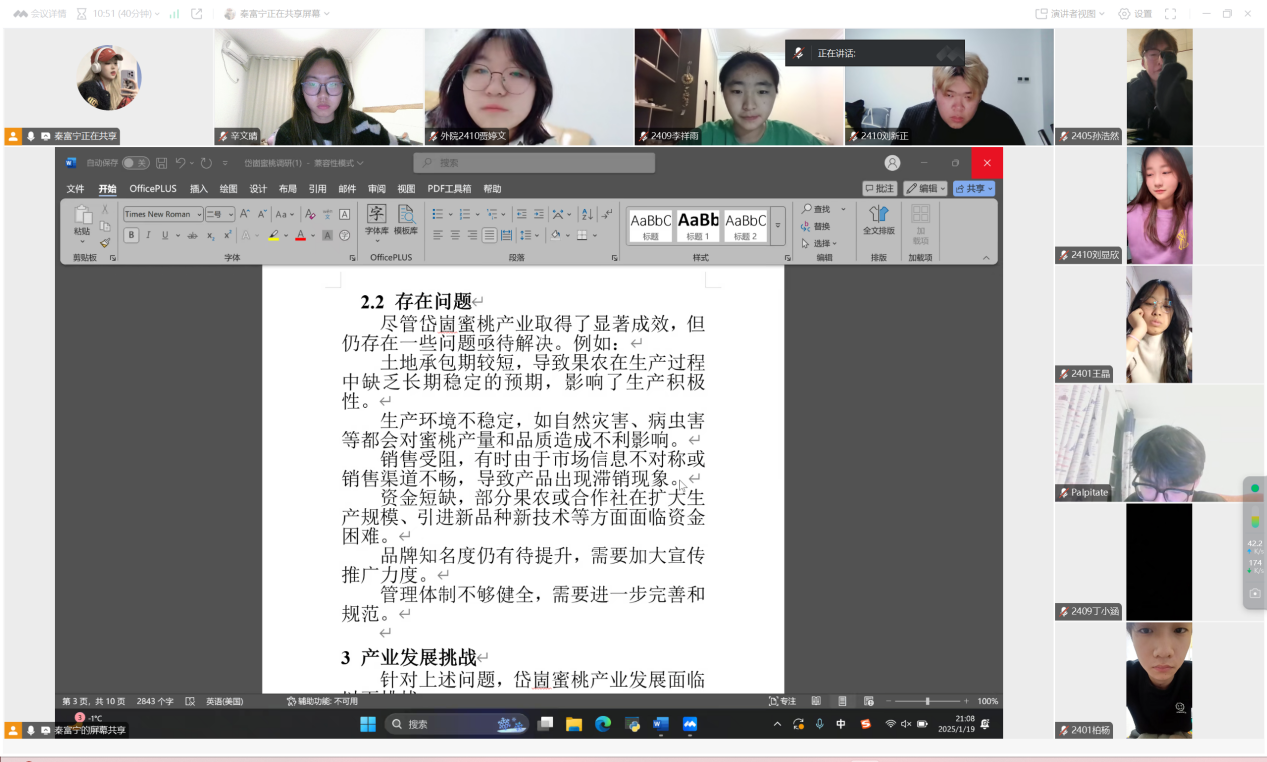Toggle 专注 focus mode in status bar

tap(783, 701)
